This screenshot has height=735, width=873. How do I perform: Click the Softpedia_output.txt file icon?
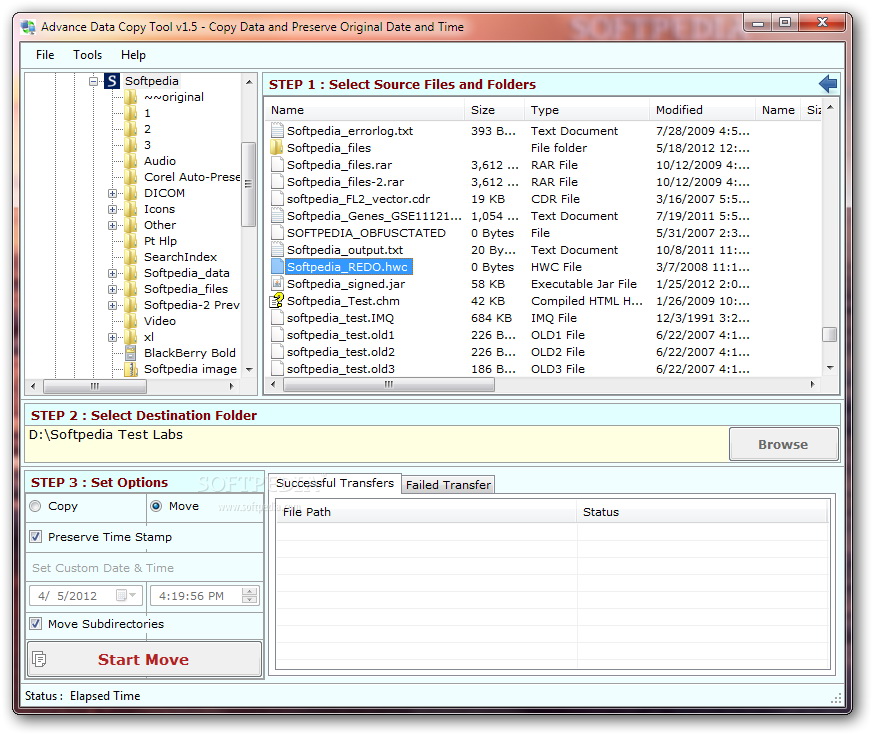tap(277, 250)
